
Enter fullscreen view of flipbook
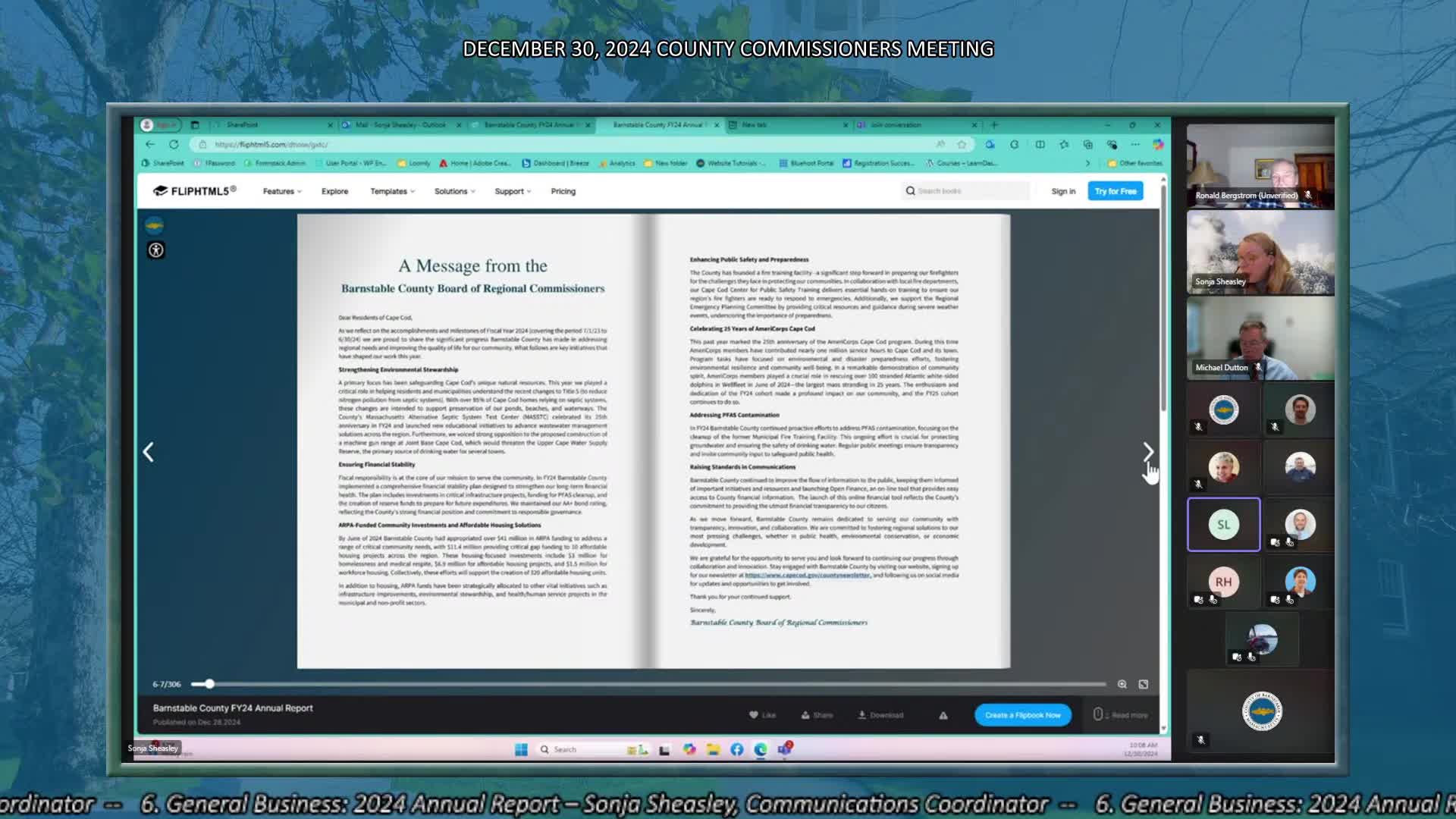click(1144, 684)
